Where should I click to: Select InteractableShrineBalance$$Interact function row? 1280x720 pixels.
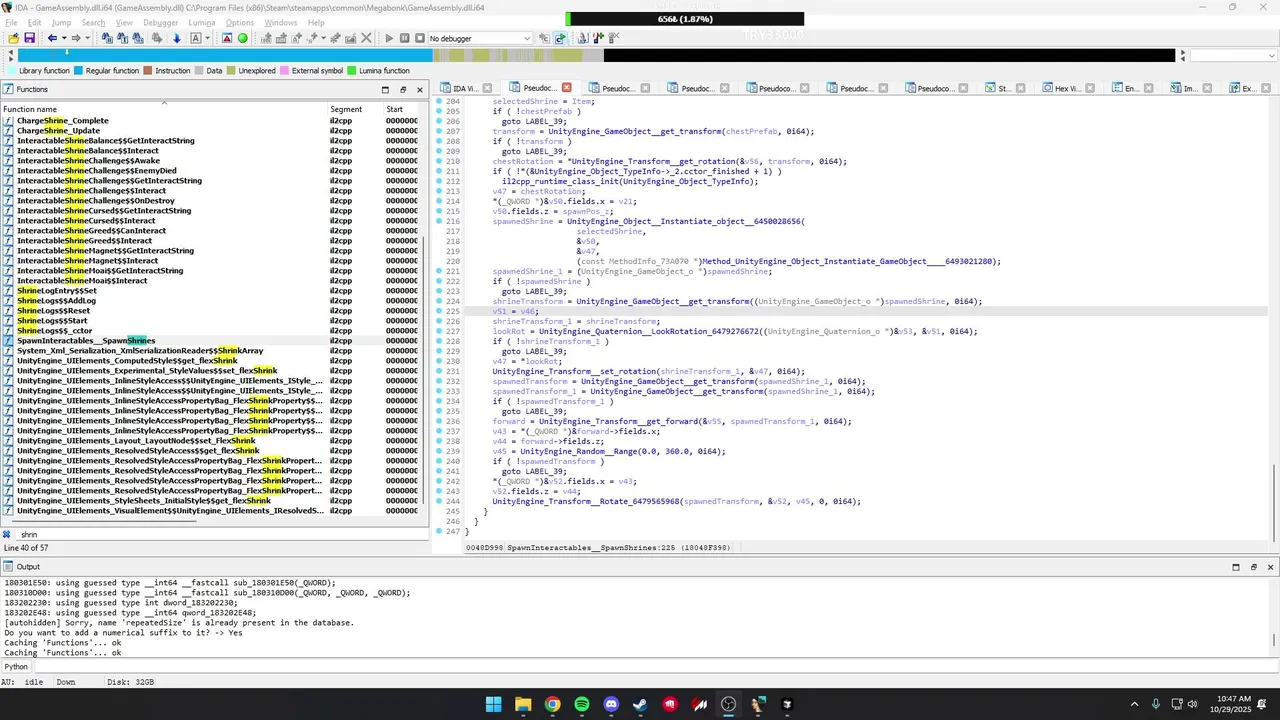[x=213, y=150]
